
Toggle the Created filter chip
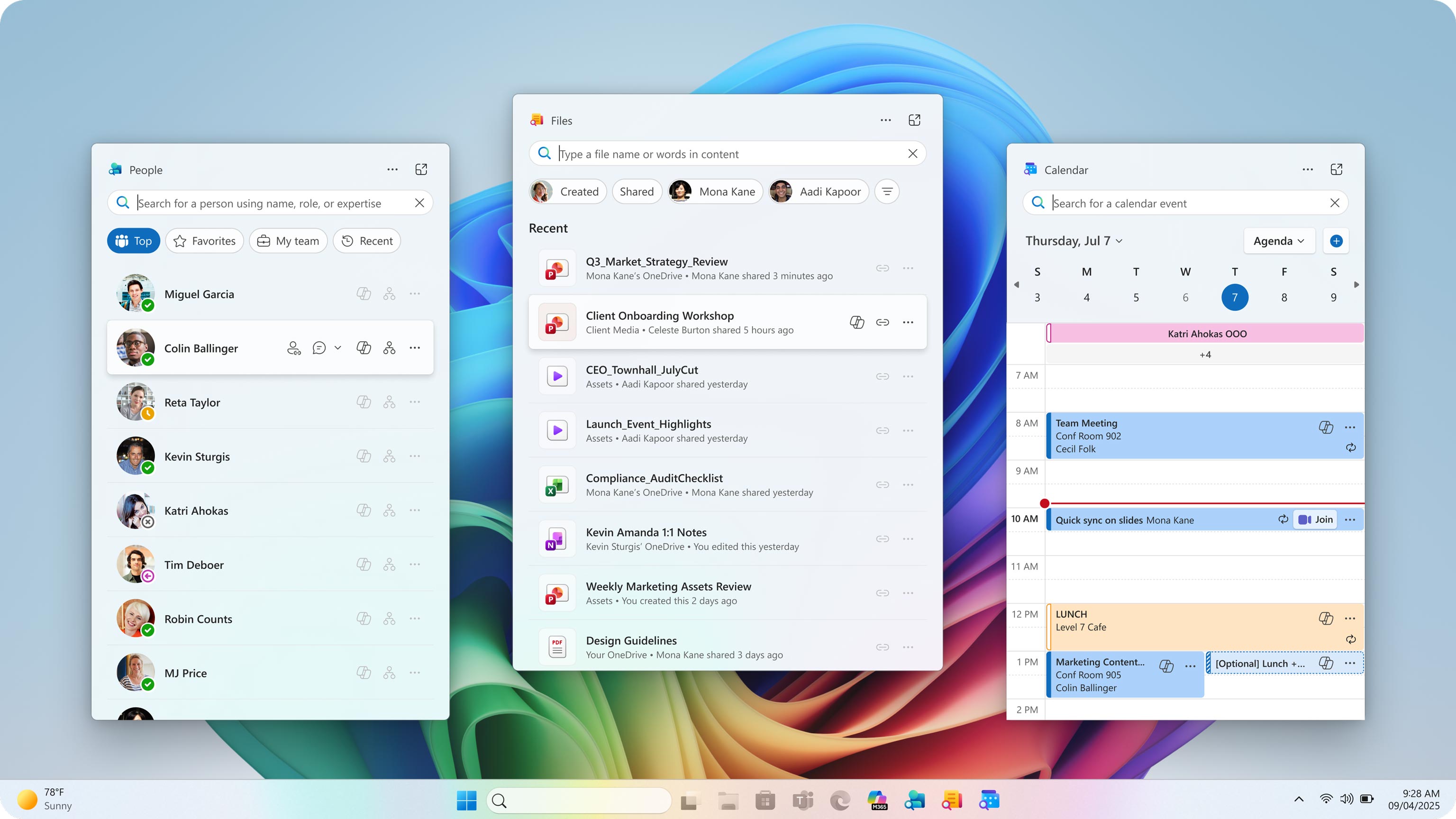pyautogui.click(x=567, y=191)
